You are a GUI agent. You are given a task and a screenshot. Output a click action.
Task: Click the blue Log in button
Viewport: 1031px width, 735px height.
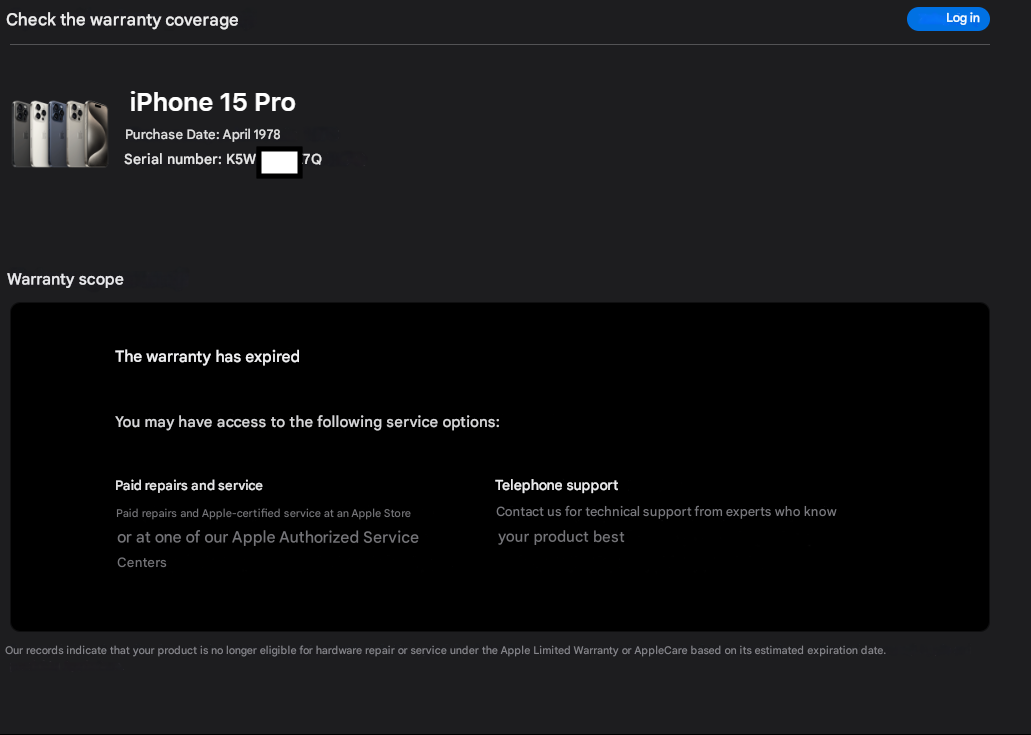coord(947,18)
